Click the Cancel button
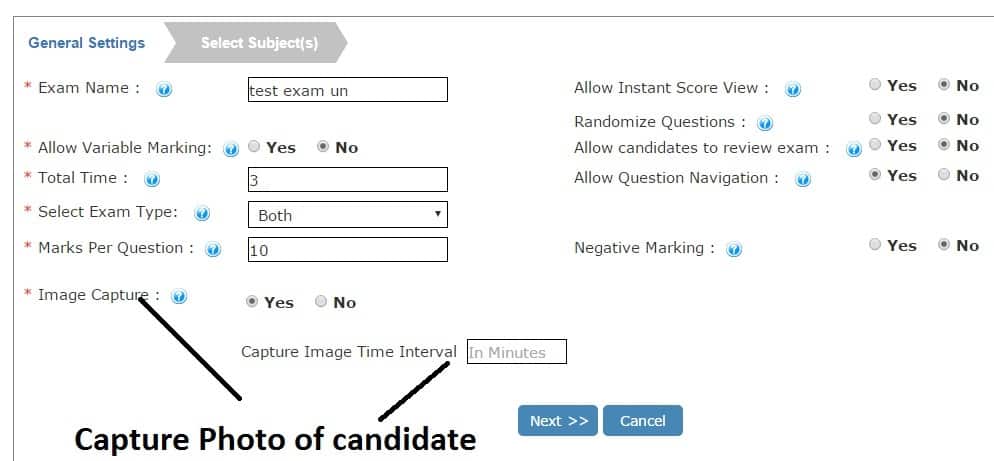The height and width of the screenshot is (461, 994). coord(643,421)
